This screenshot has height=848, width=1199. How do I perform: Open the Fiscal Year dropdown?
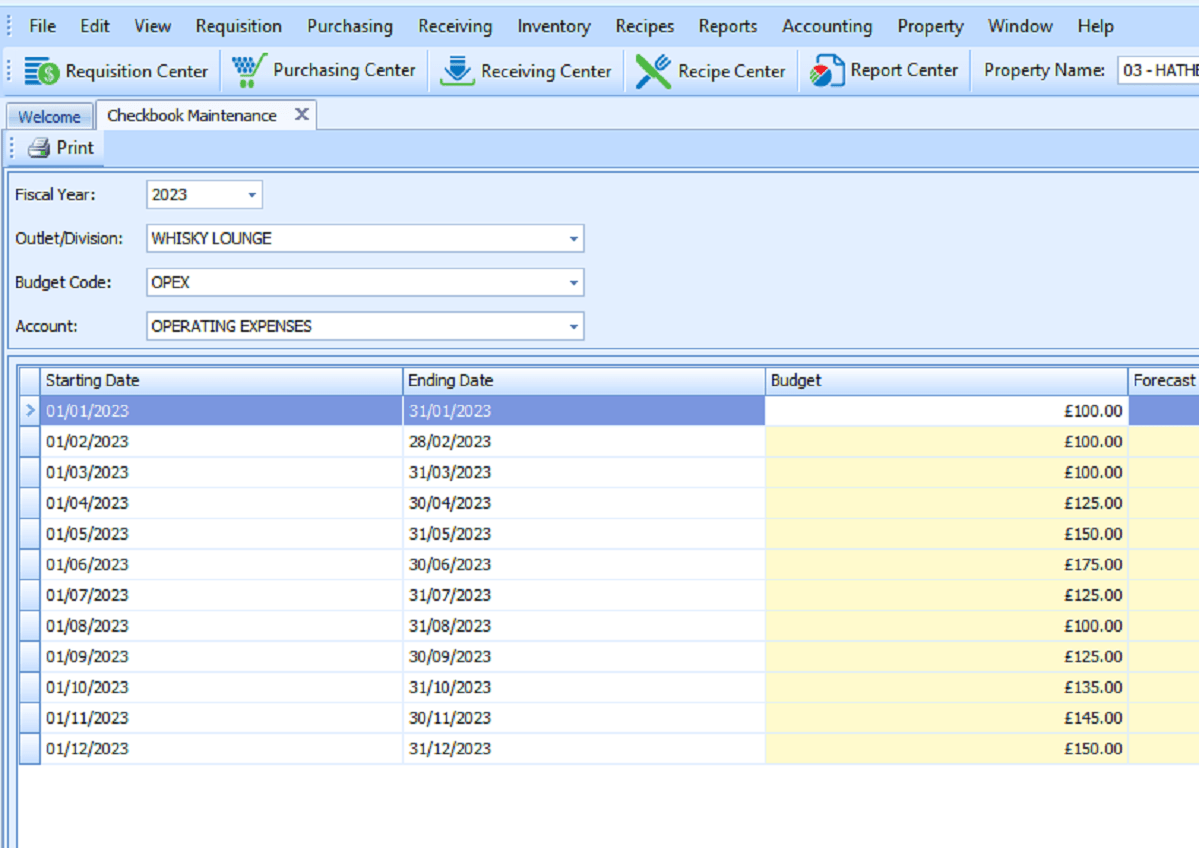[252, 194]
